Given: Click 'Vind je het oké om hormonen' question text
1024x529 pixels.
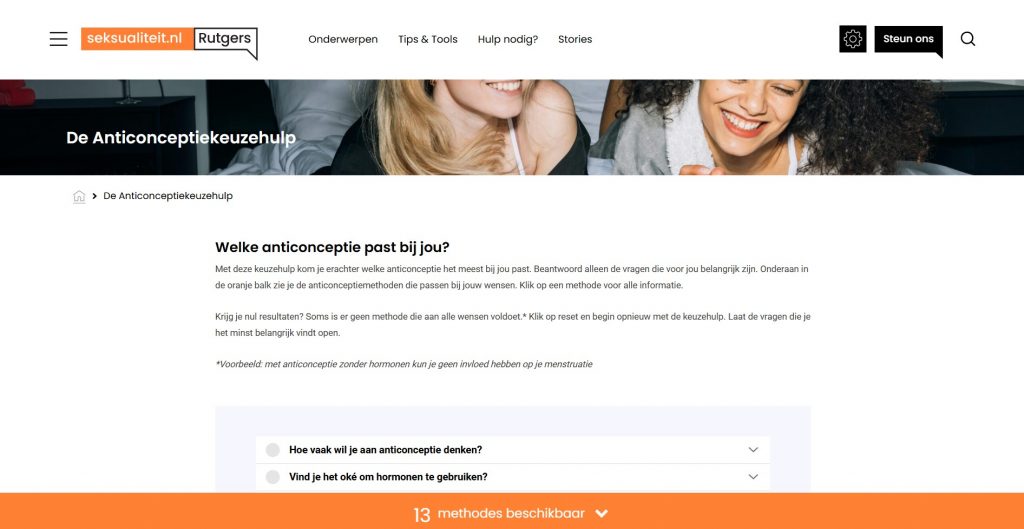Looking at the screenshot, I should click(388, 477).
